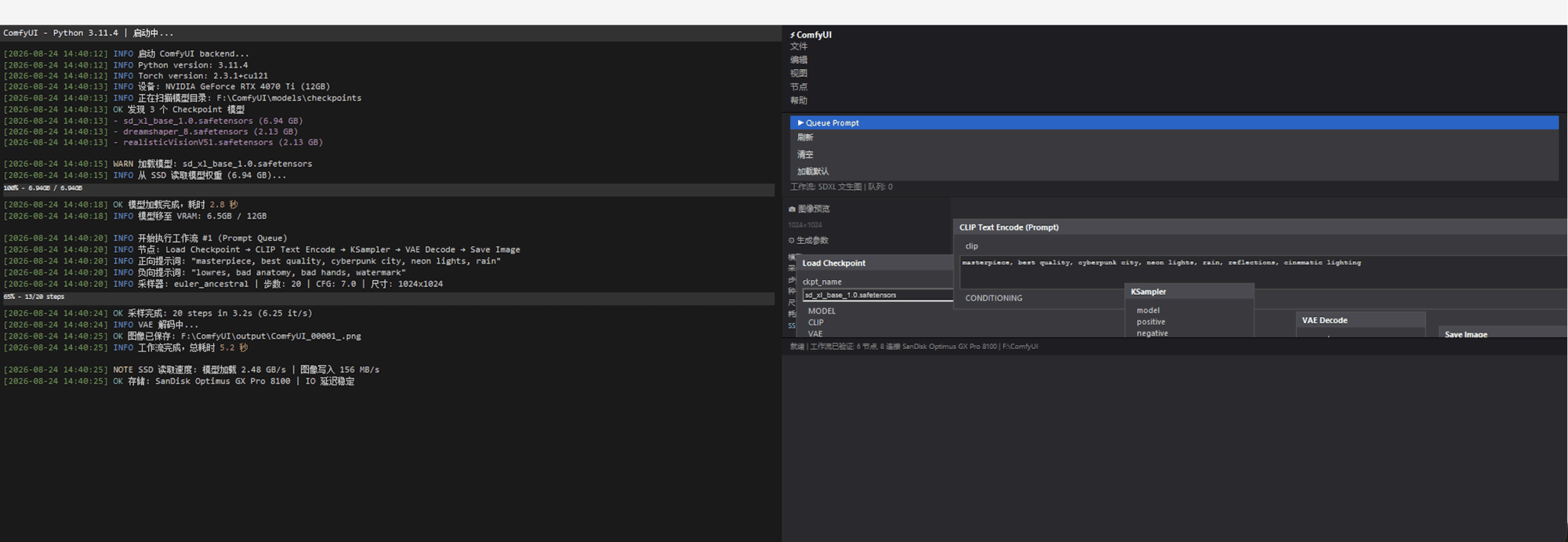The height and width of the screenshot is (542, 1568).
Task: Click the 模型移至 VRAM 6.5GB log line
Action: coord(135,216)
